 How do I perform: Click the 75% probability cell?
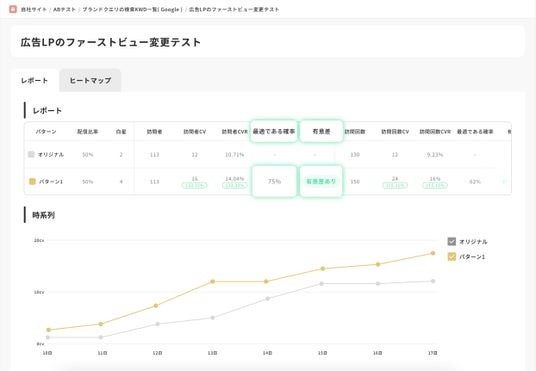(274, 182)
